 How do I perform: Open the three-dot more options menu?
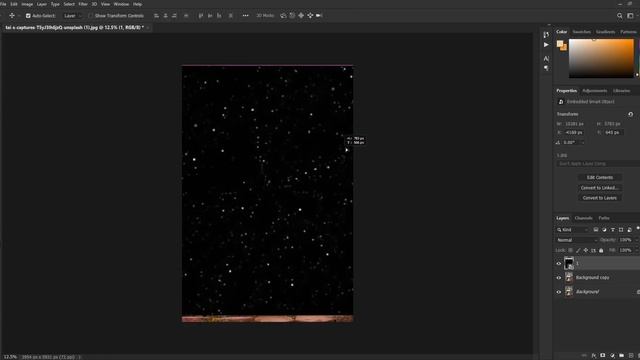tap(245, 16)
